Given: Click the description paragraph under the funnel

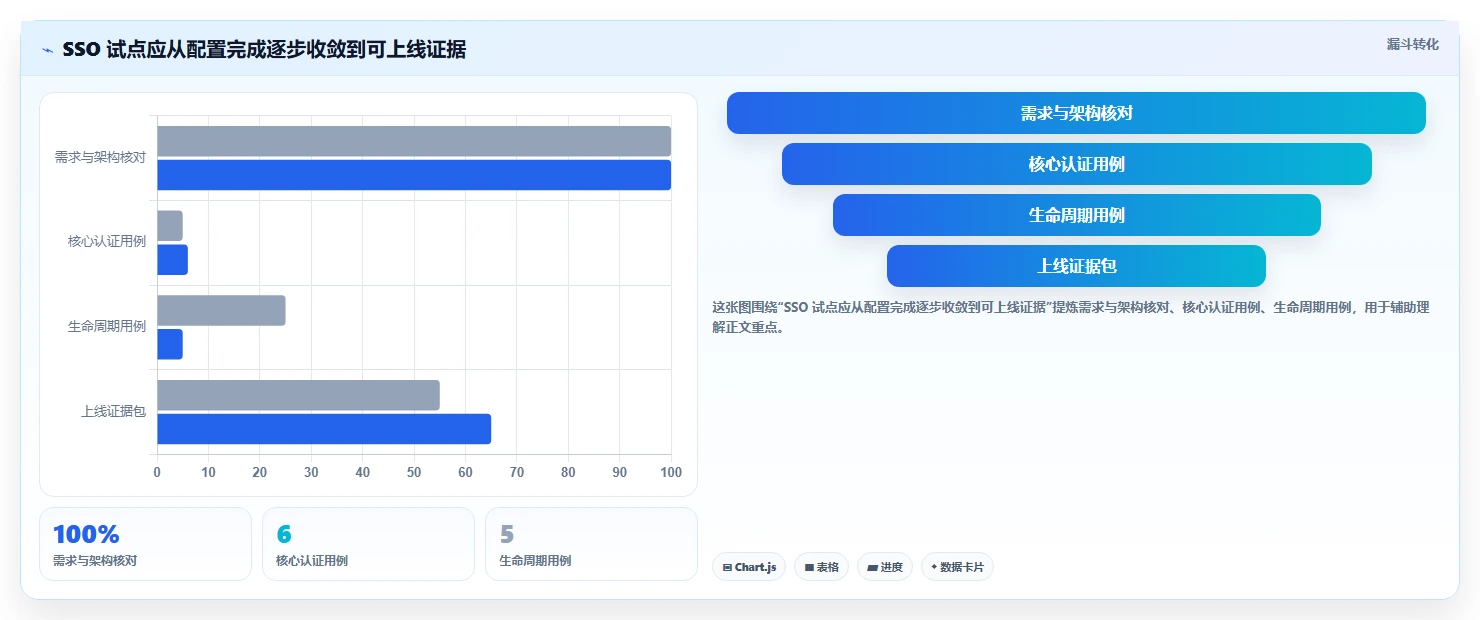Looking at the screenshot, I should [x=1071, y=317].
